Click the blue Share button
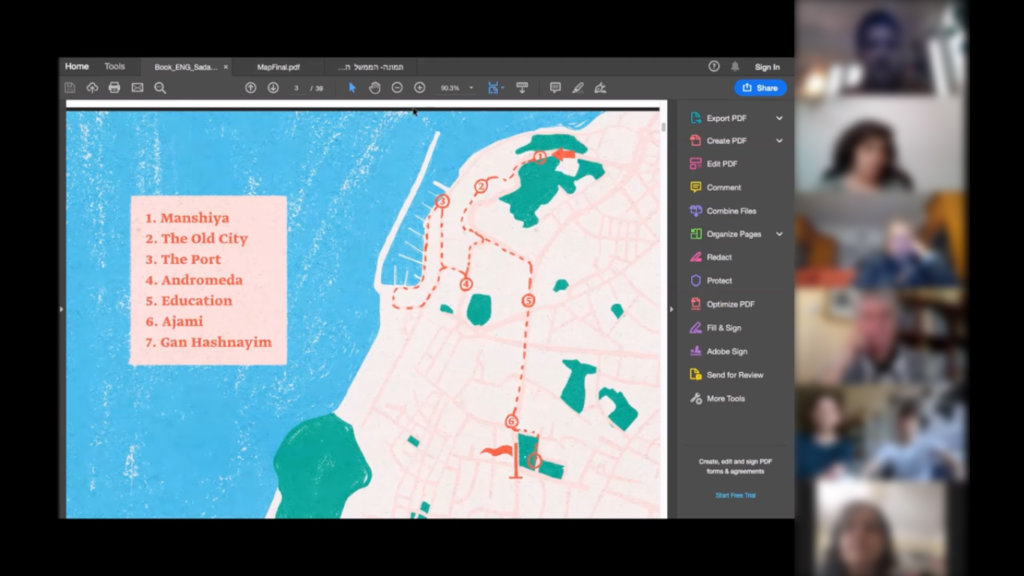The image size is (1024, 576). click(x=760, y=88)
